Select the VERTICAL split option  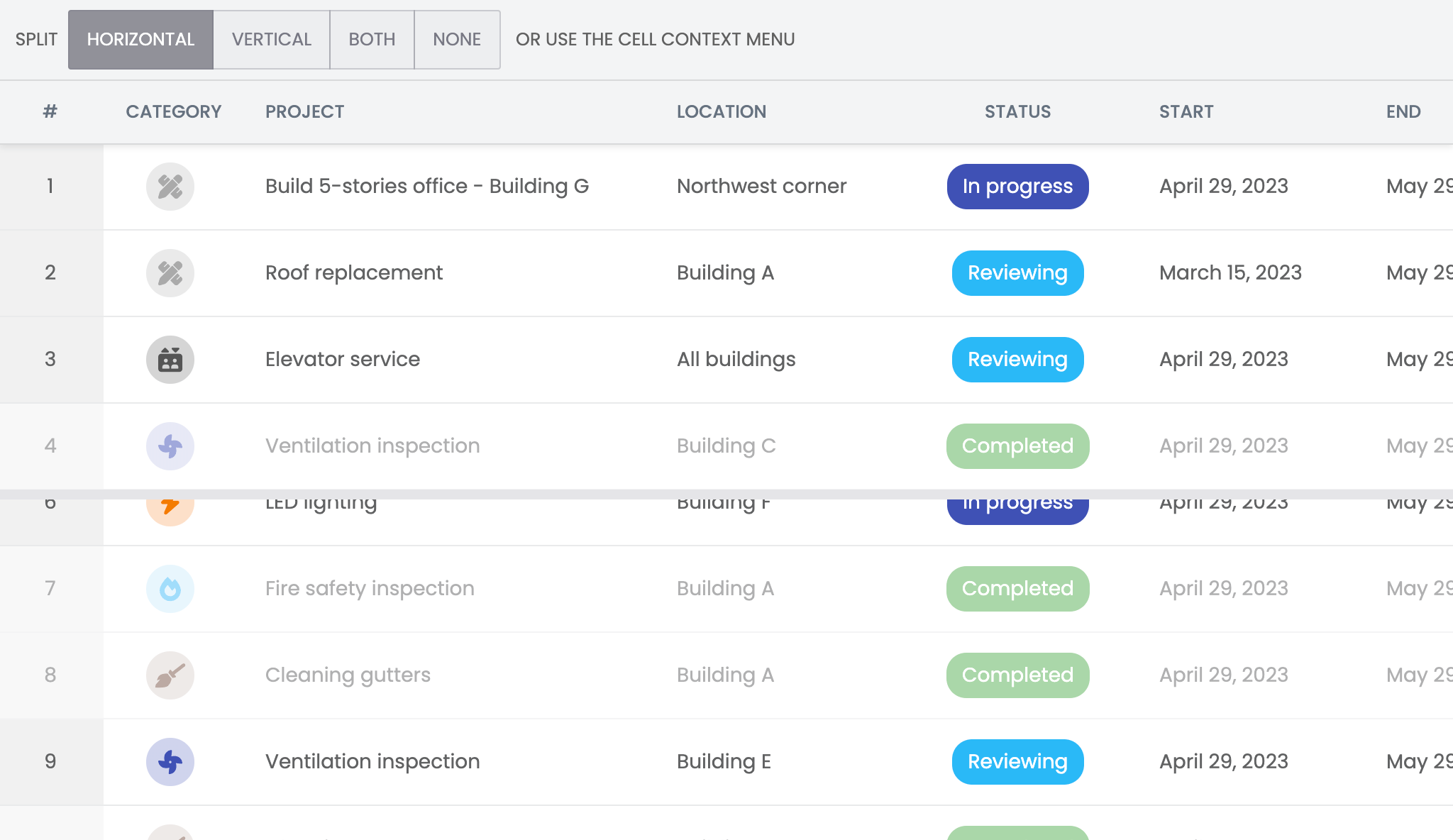(272, 40)
